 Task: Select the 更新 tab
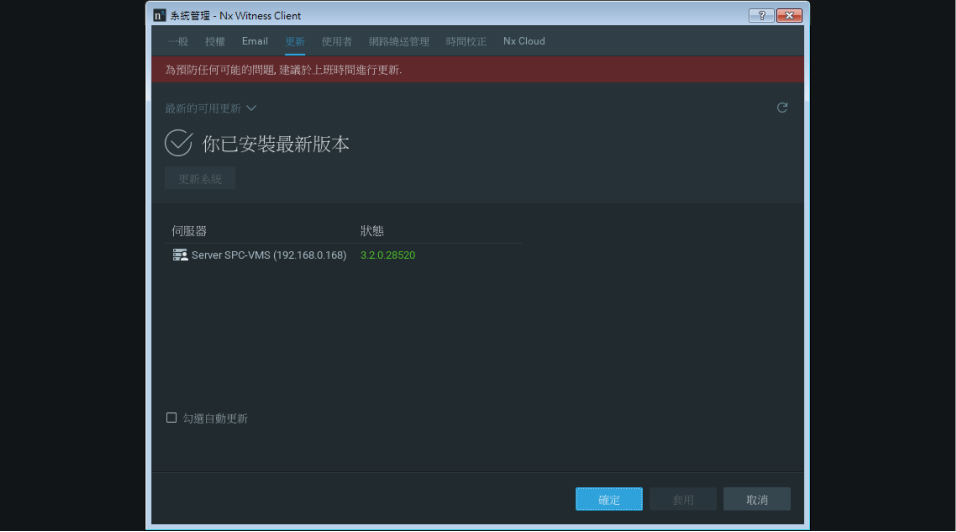[x=295, y=41]
